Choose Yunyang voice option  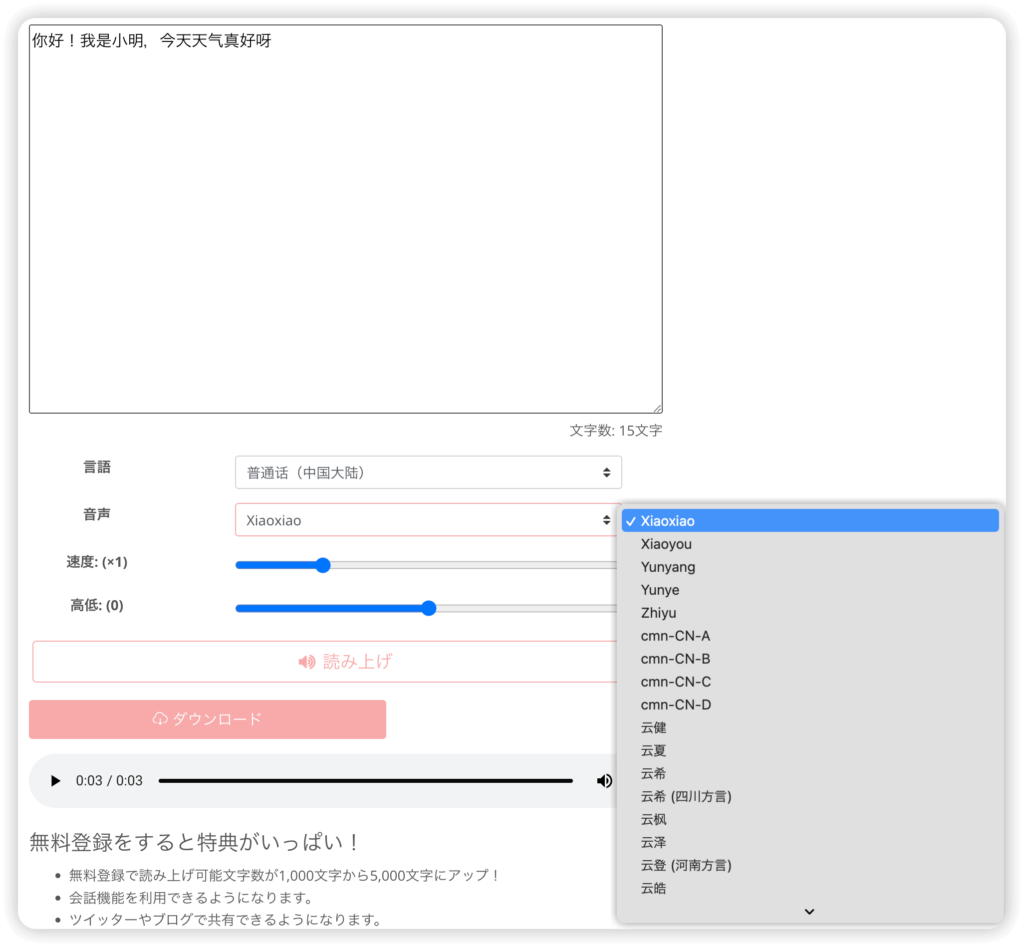click(x=668, y=567)
